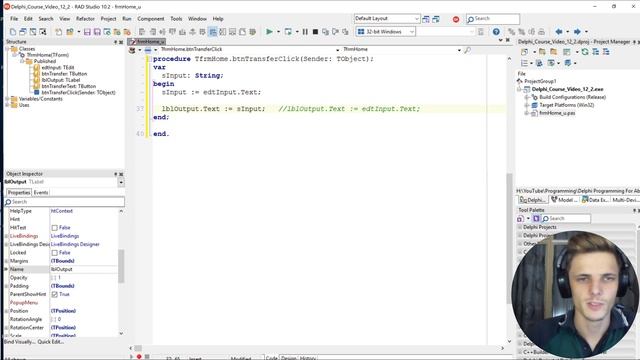Select edtInput: TEdit in Structure tree

pyautogui.click(x=58, y=68)
